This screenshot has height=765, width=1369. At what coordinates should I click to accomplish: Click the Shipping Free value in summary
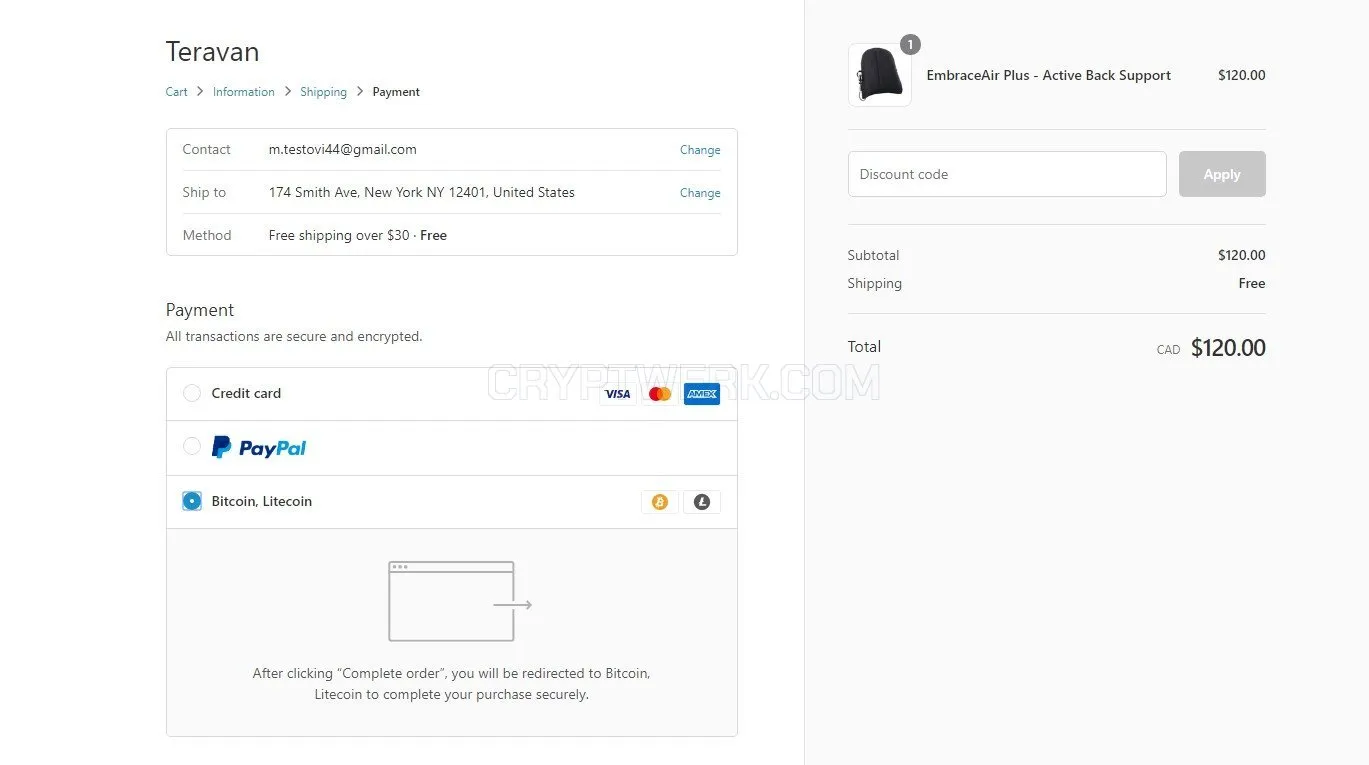(x=1252, y=283)
